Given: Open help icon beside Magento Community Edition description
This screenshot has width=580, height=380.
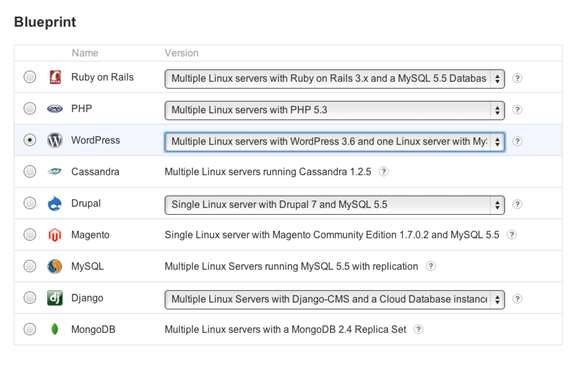Looking at the screenshot, I should point(512,235).
